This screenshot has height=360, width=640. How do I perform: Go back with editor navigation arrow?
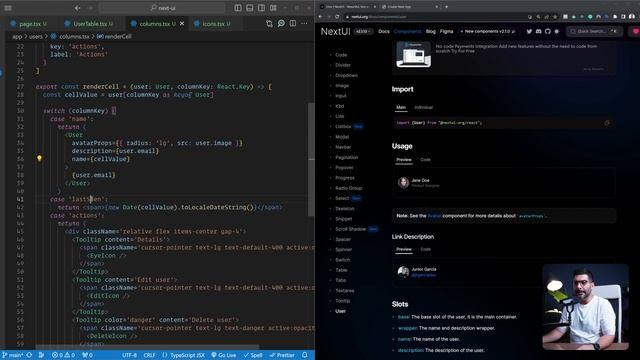(x=78, y=8)
